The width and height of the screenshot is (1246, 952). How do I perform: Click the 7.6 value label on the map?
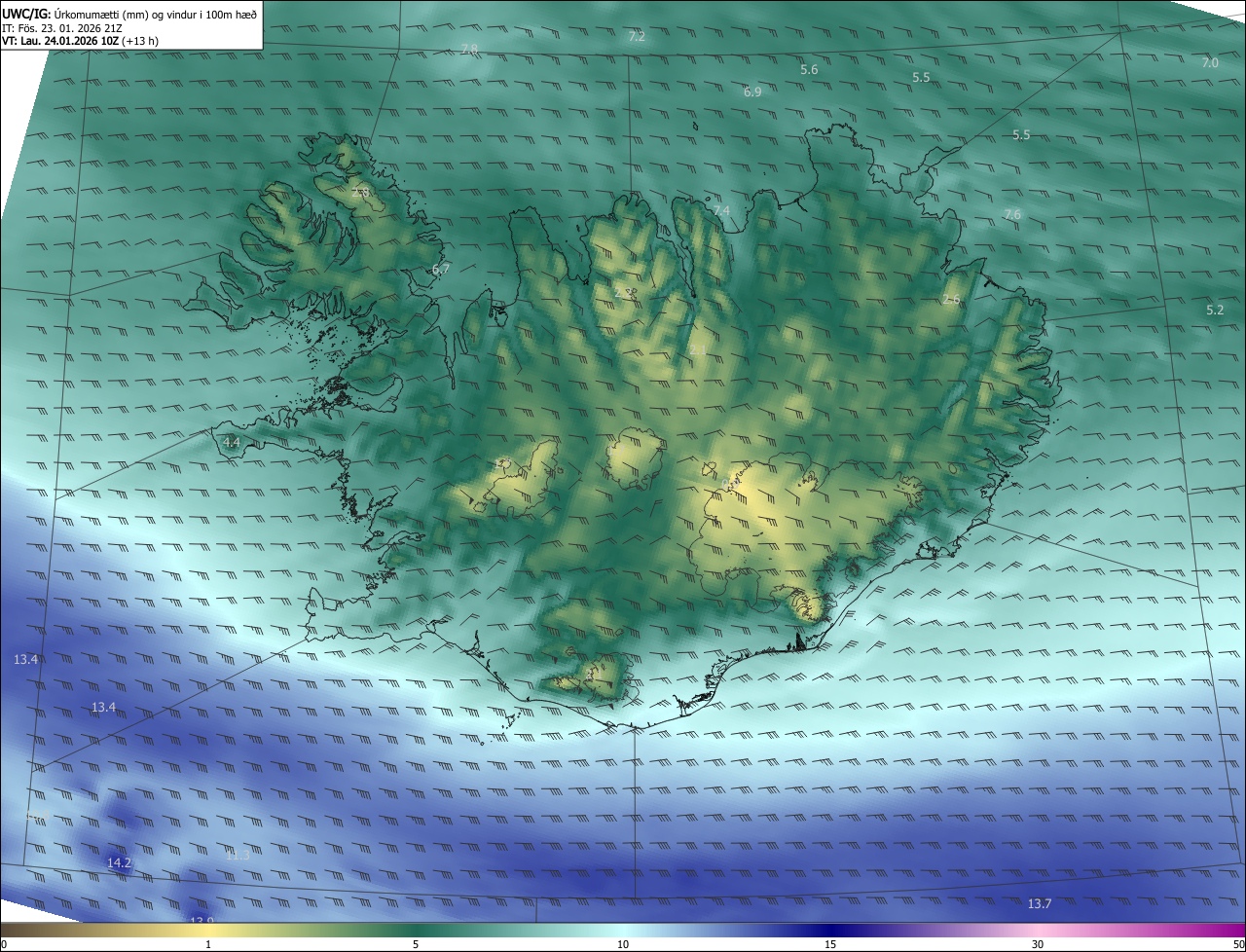pos(1012,214)
